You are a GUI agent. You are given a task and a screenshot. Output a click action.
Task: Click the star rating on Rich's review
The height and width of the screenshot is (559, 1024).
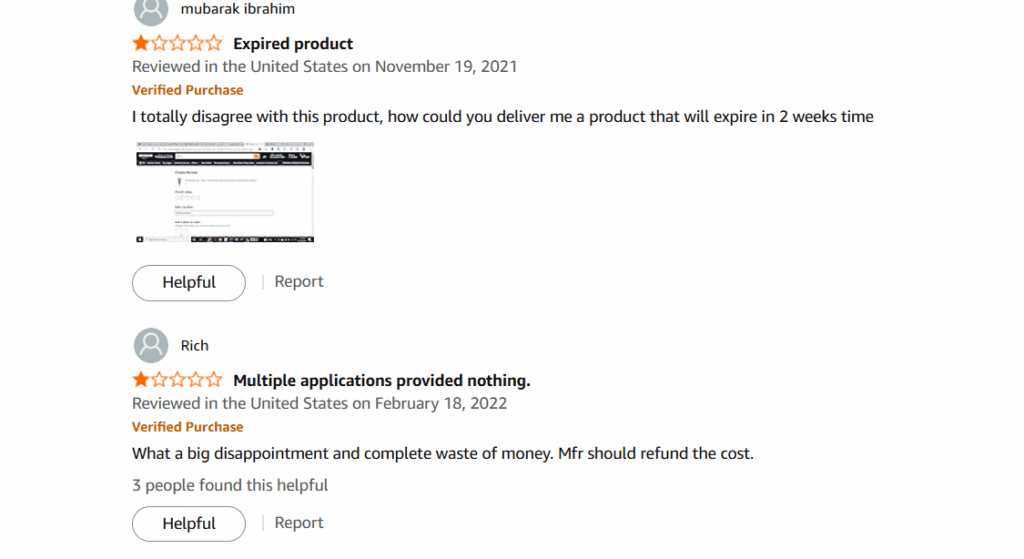(x=177, y=380)
